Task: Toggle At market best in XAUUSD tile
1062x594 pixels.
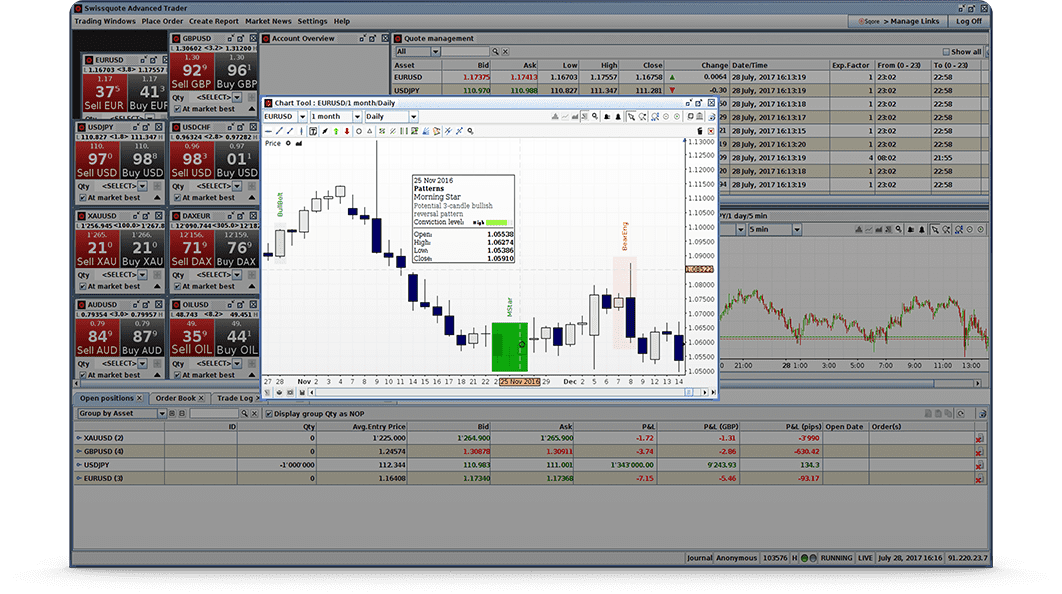Action: pos(83,287)
